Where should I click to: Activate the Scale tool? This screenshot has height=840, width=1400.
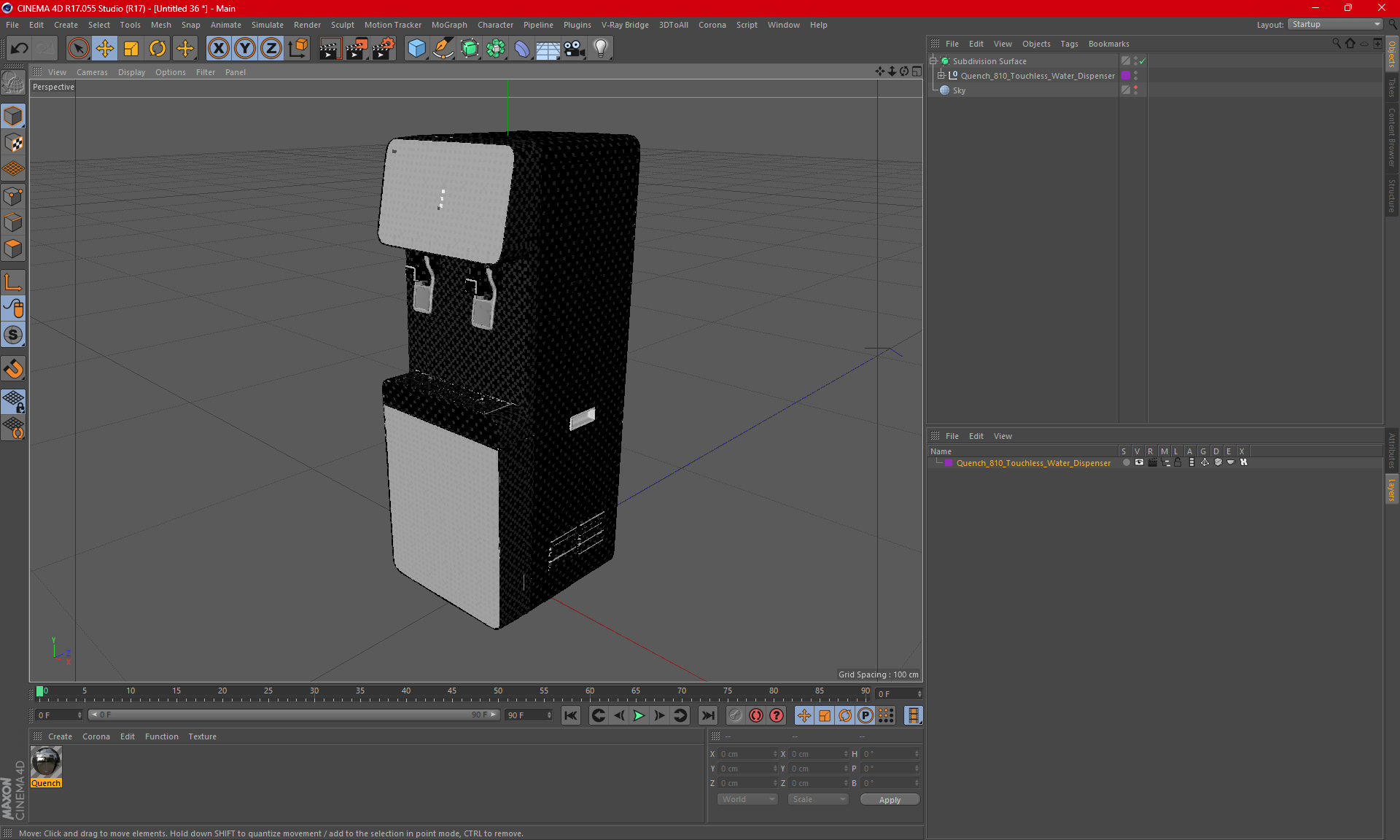(131, 48)
